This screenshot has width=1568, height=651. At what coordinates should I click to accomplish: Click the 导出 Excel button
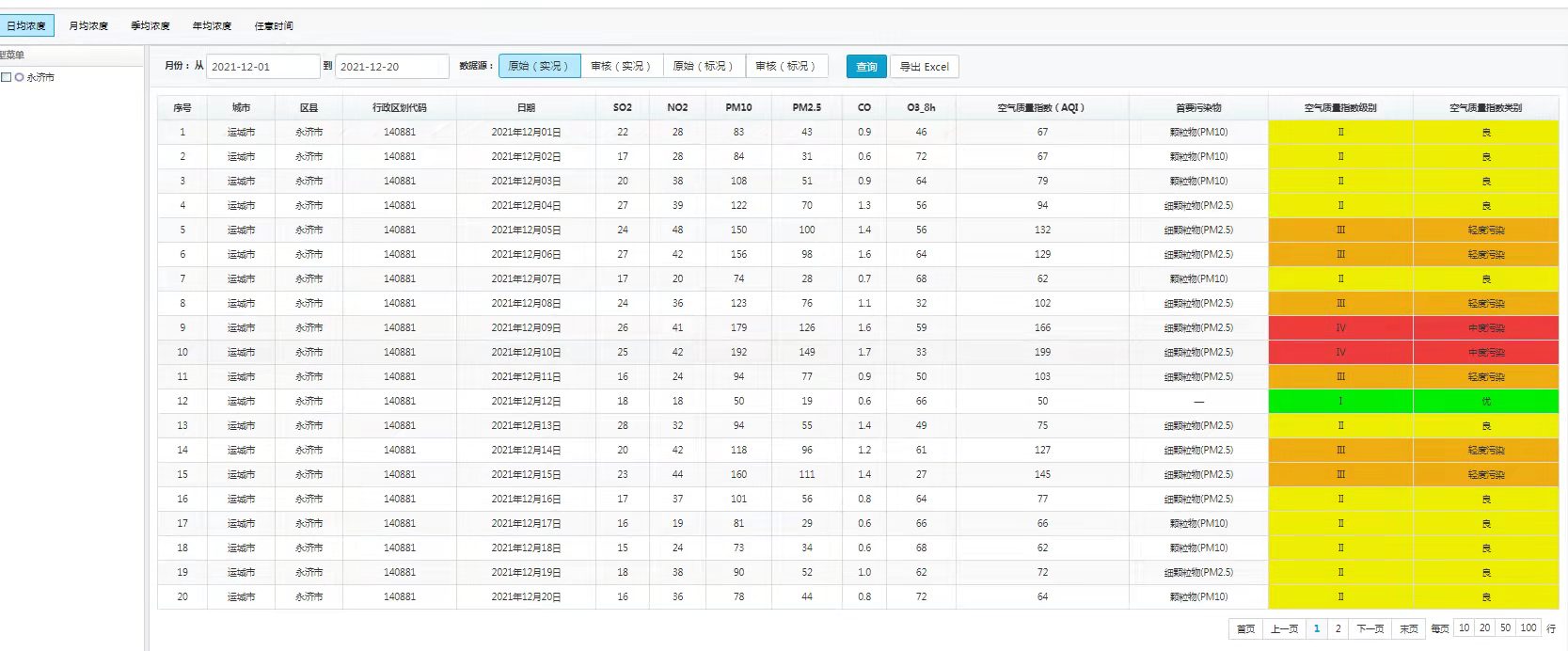(925, 67)
